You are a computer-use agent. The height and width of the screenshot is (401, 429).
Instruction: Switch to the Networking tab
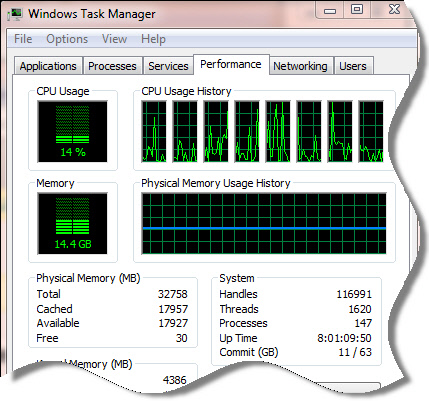[x=300, y=66]
